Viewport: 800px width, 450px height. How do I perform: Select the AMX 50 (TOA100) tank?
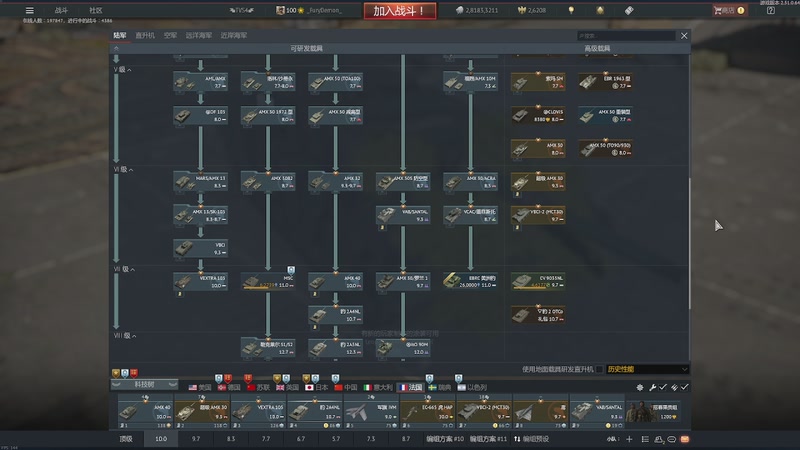tap(336, 82)
